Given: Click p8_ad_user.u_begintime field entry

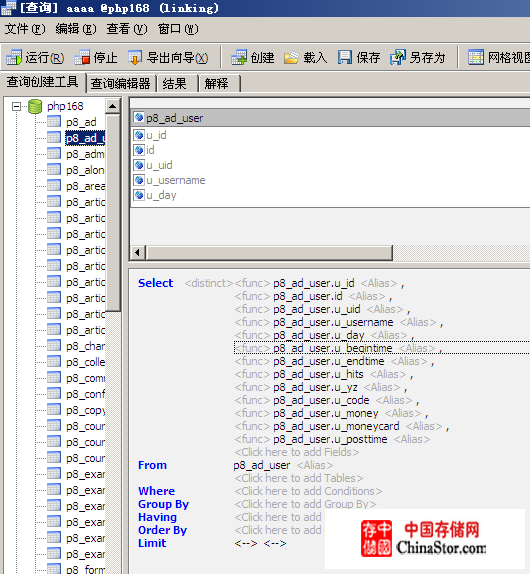Looking at the screenshot, I should [333, 348].
